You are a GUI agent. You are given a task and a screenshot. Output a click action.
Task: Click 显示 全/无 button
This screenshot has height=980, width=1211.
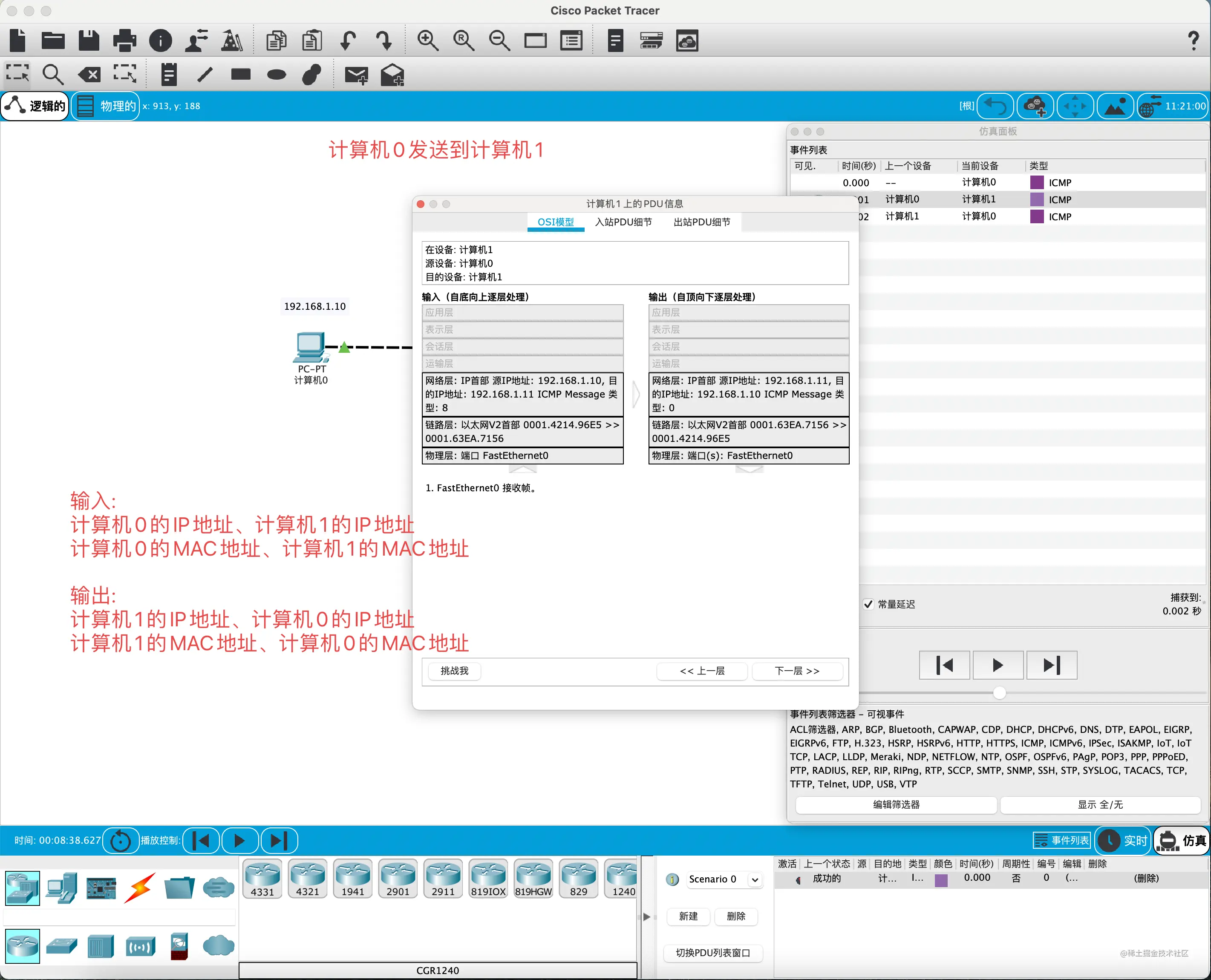1100,805
